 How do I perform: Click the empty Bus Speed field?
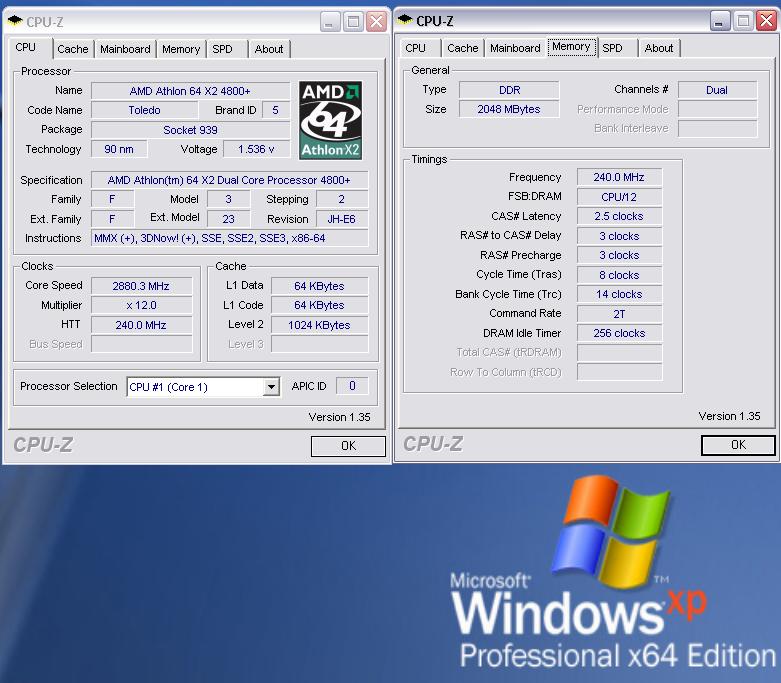click(141, 344)
